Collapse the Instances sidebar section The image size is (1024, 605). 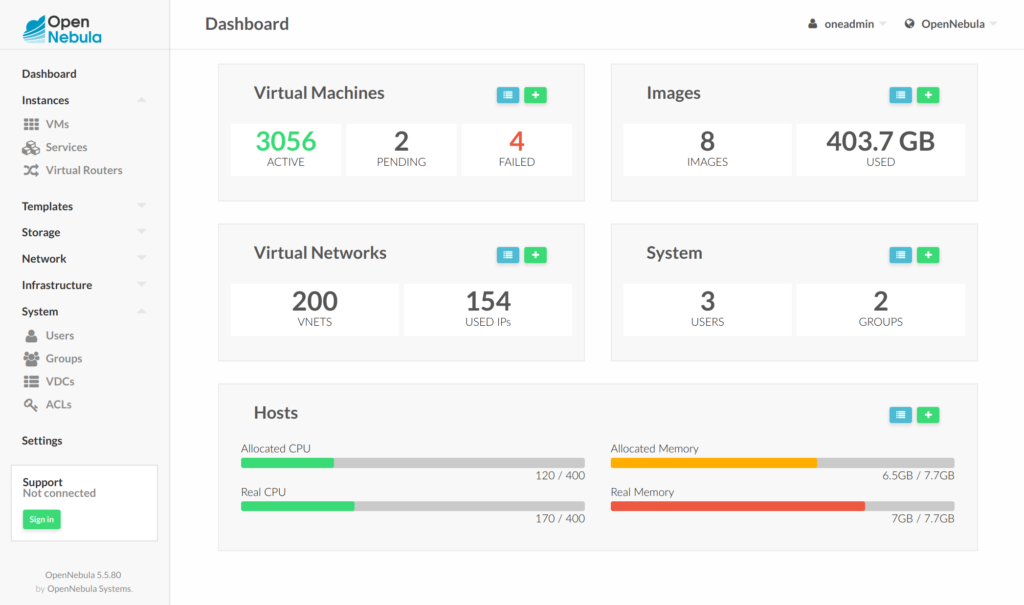(141, 100)
